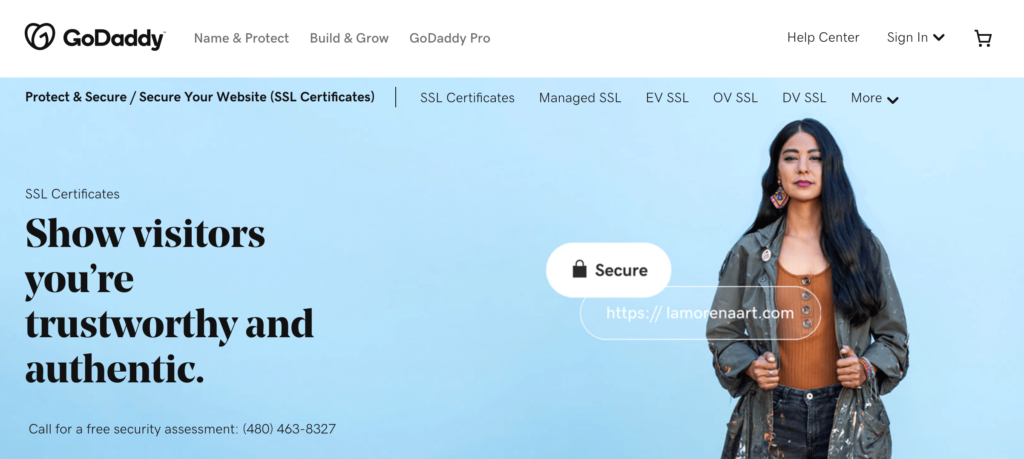Screen dimensions: 1024x459
Task: Open the Build & Grow menu
Action: coord(349,39)
